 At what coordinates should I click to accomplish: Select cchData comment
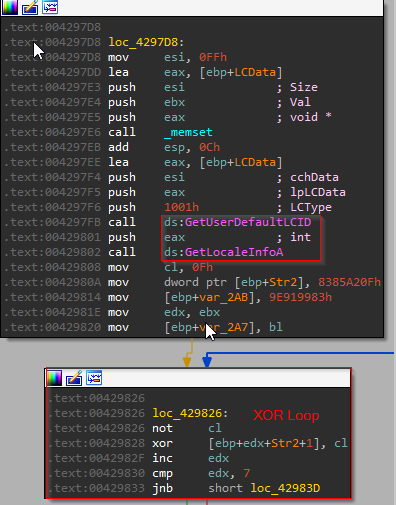coord(314,177)
